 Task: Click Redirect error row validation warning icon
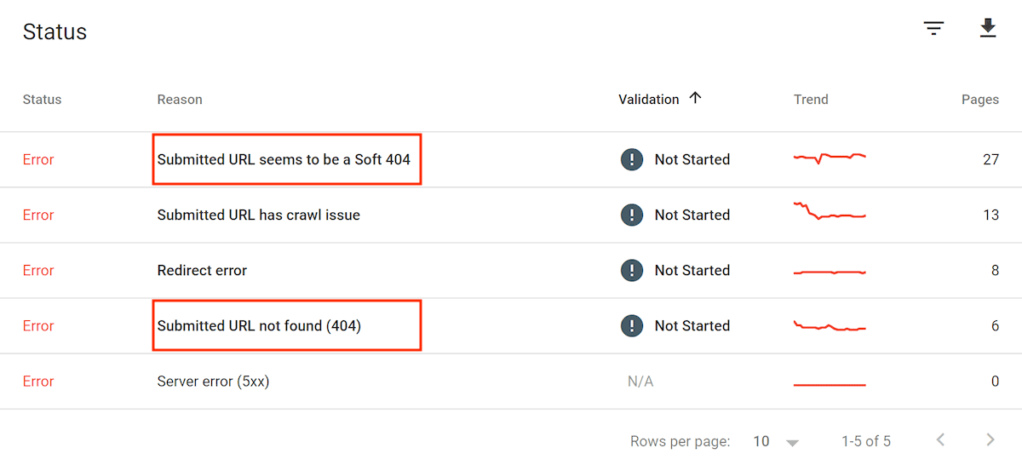pyautogui.click(x=631, y=270)
